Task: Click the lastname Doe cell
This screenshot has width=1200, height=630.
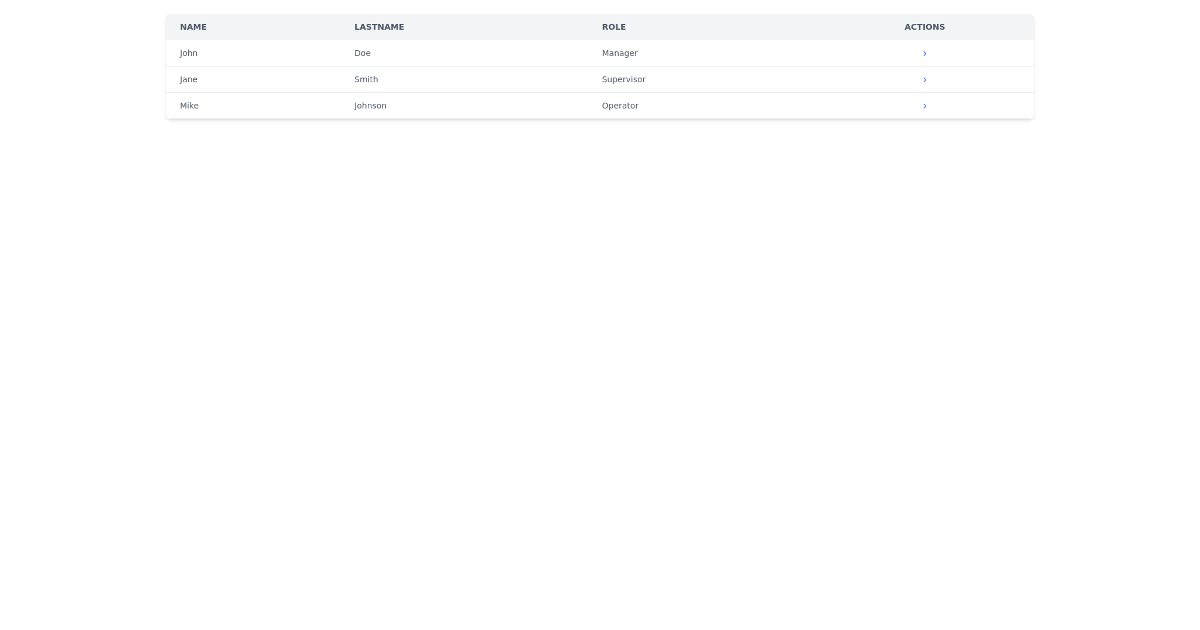Action: [x=362, y=53]
